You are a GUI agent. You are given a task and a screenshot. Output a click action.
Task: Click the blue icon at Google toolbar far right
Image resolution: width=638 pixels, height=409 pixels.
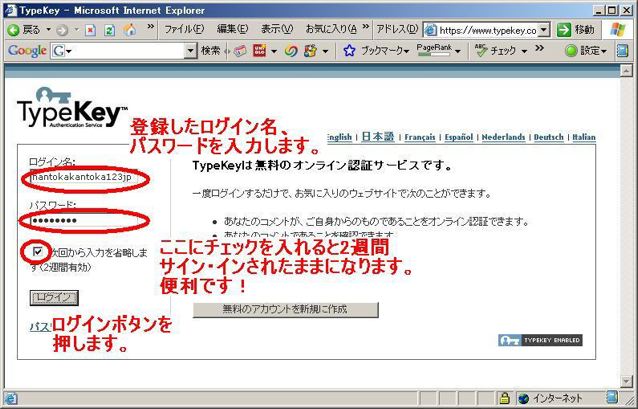coord(622,51)
